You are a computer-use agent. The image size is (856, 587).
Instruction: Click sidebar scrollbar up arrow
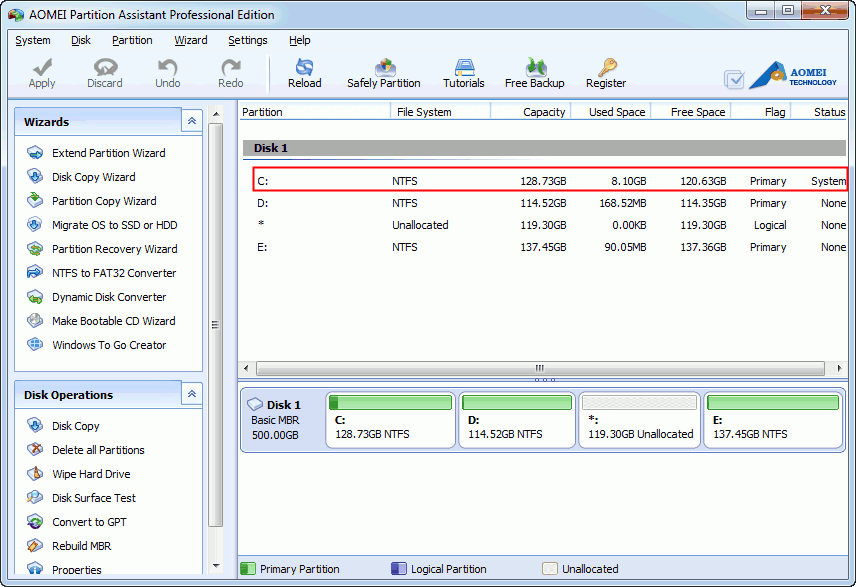click(x=216, y=114)
